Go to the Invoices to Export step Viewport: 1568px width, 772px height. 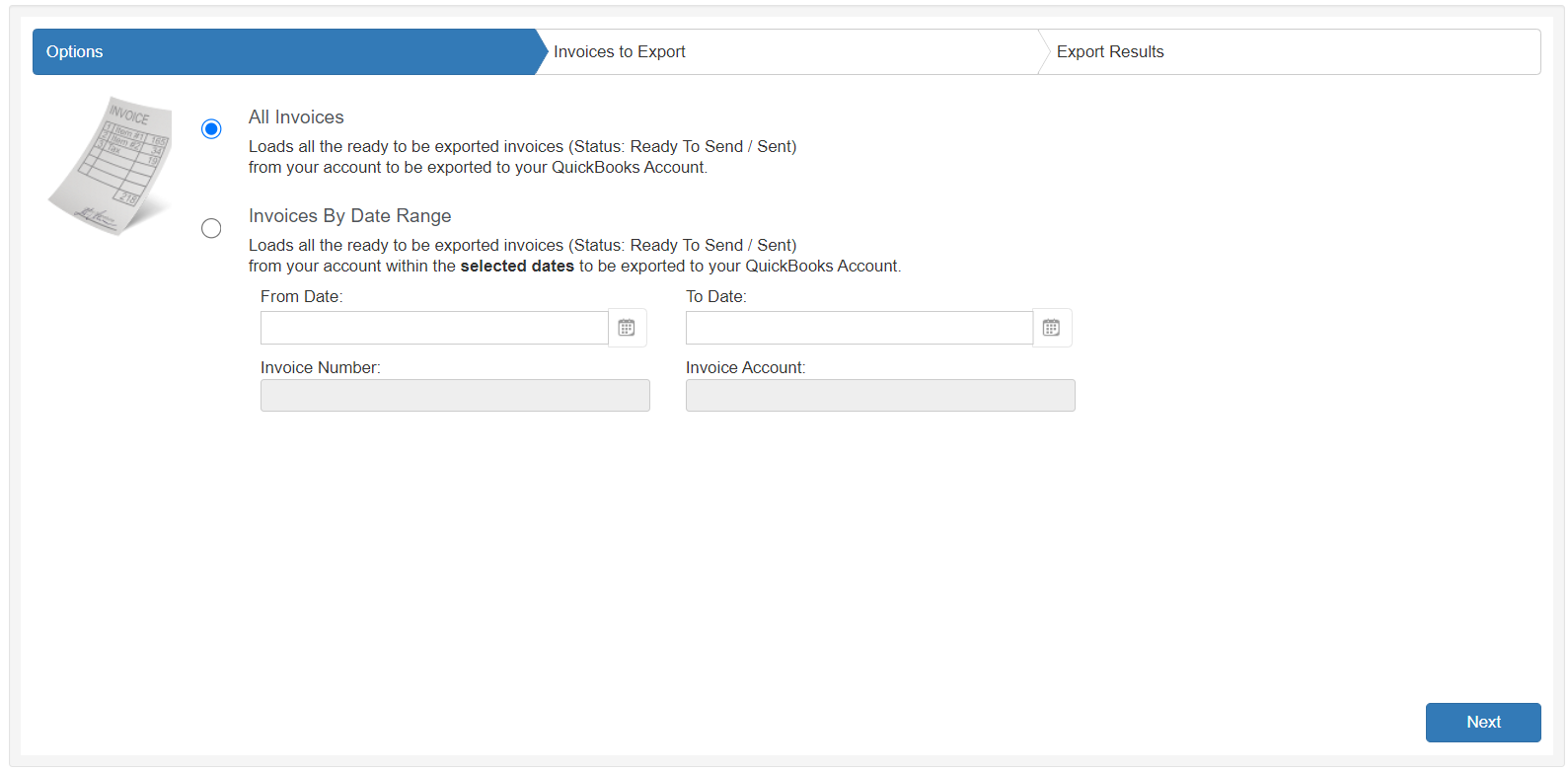[619, 52]
